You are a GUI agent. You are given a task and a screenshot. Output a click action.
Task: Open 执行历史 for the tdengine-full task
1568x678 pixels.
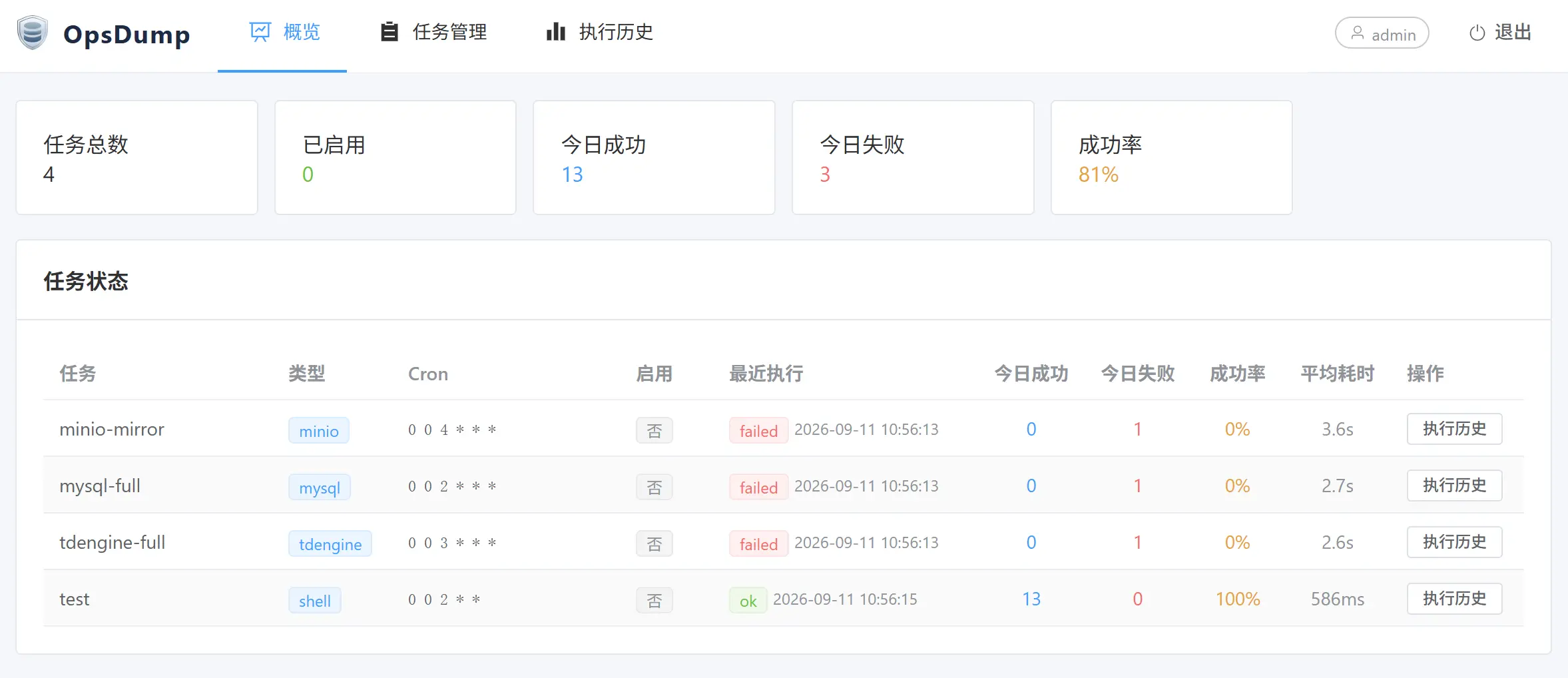[x=1455, y=542]
